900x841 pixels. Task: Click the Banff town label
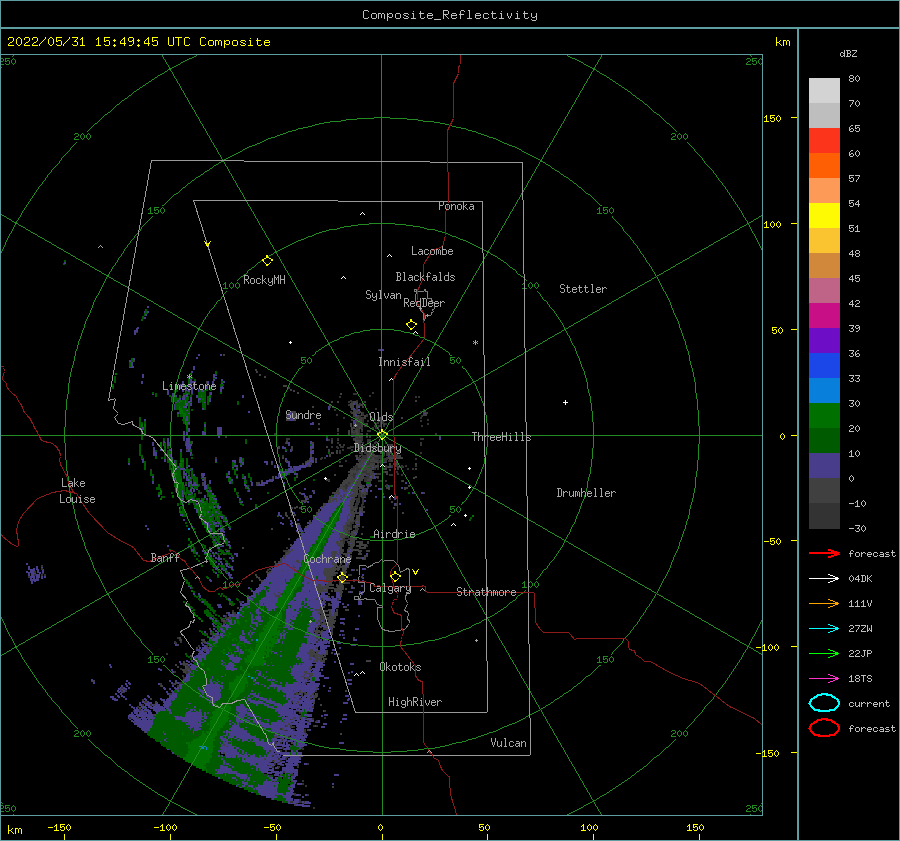coord(165,557)
